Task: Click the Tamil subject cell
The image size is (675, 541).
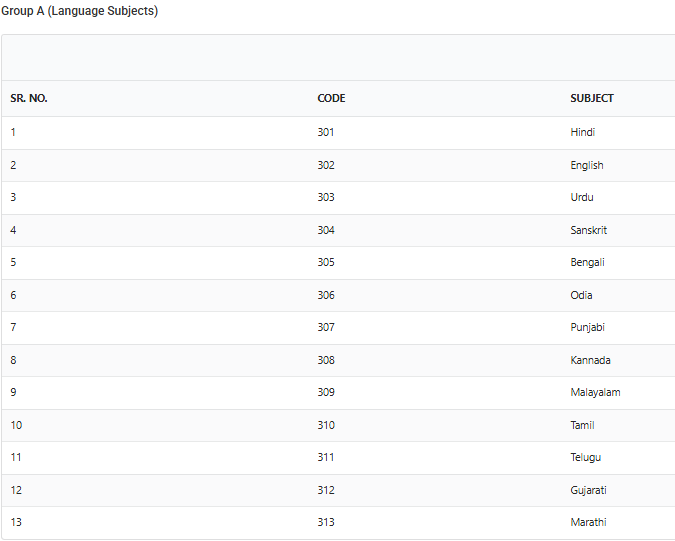Action: pos(582,425)
